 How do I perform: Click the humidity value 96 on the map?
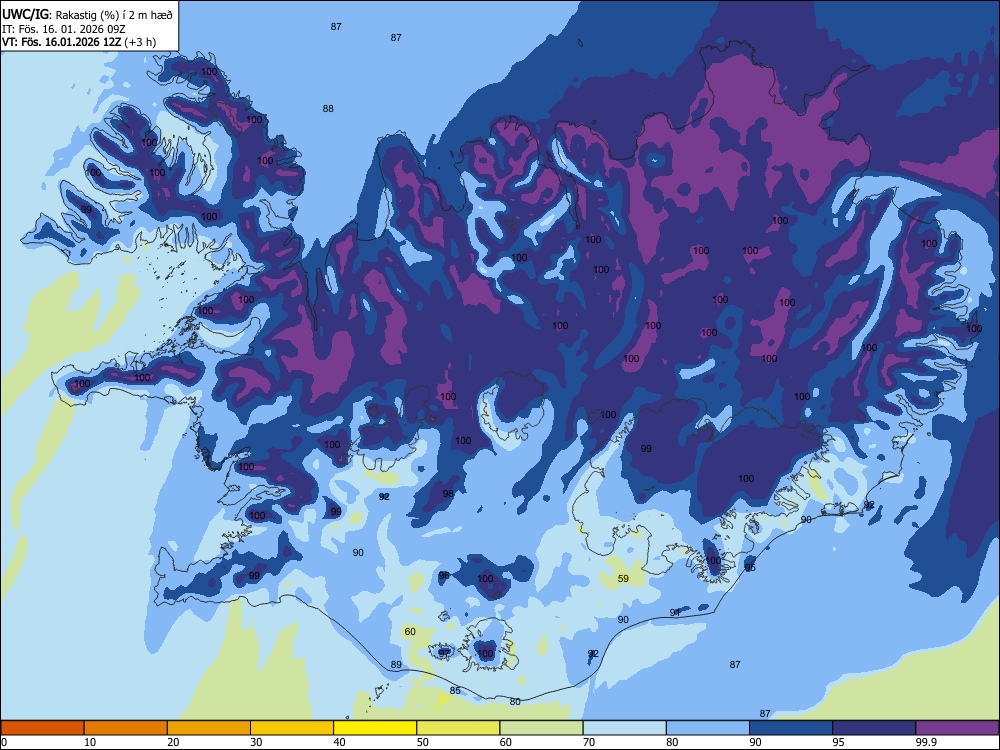click(444, 576)
